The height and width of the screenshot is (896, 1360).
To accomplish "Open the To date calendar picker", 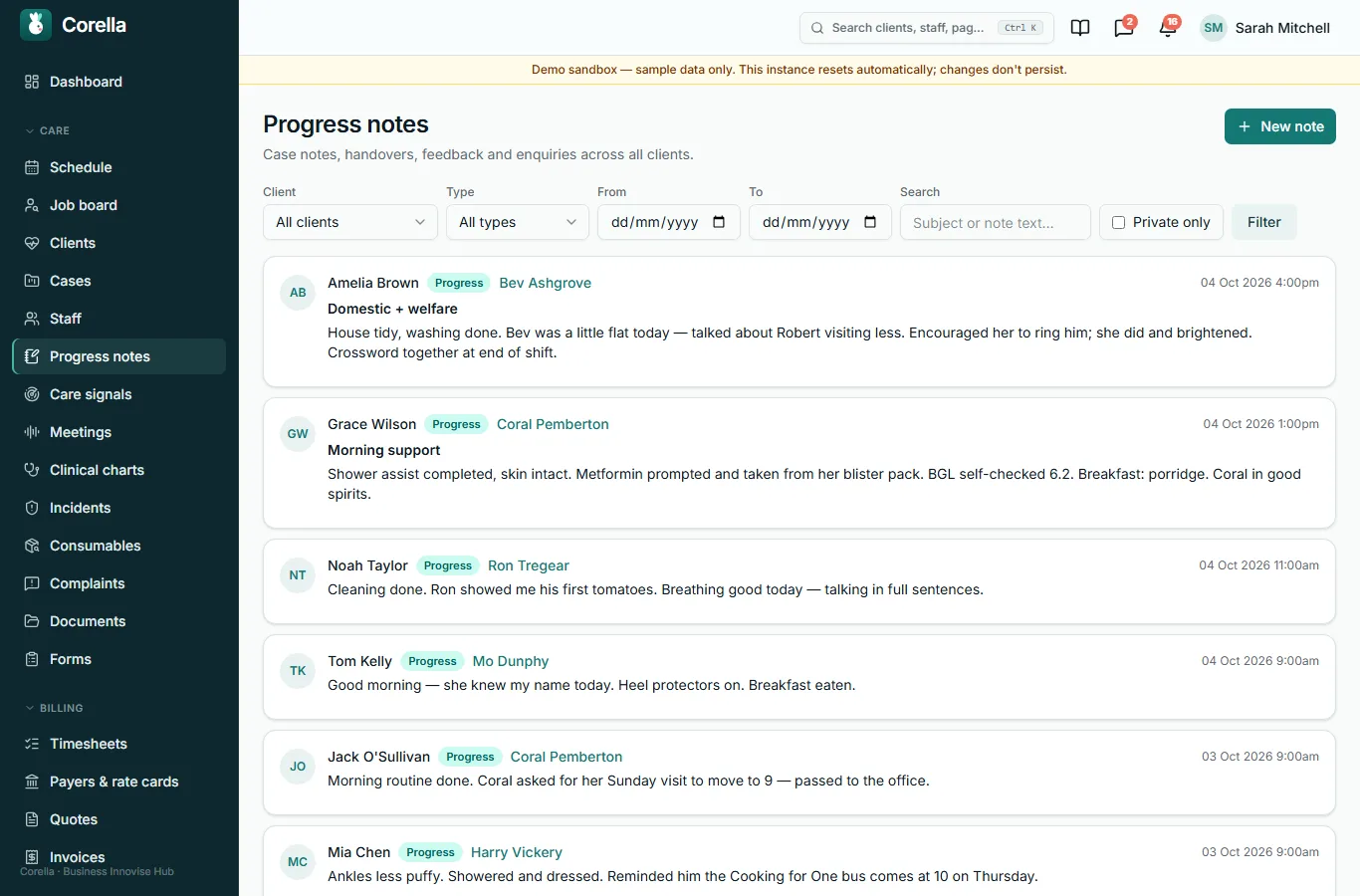I will point(870,222).
